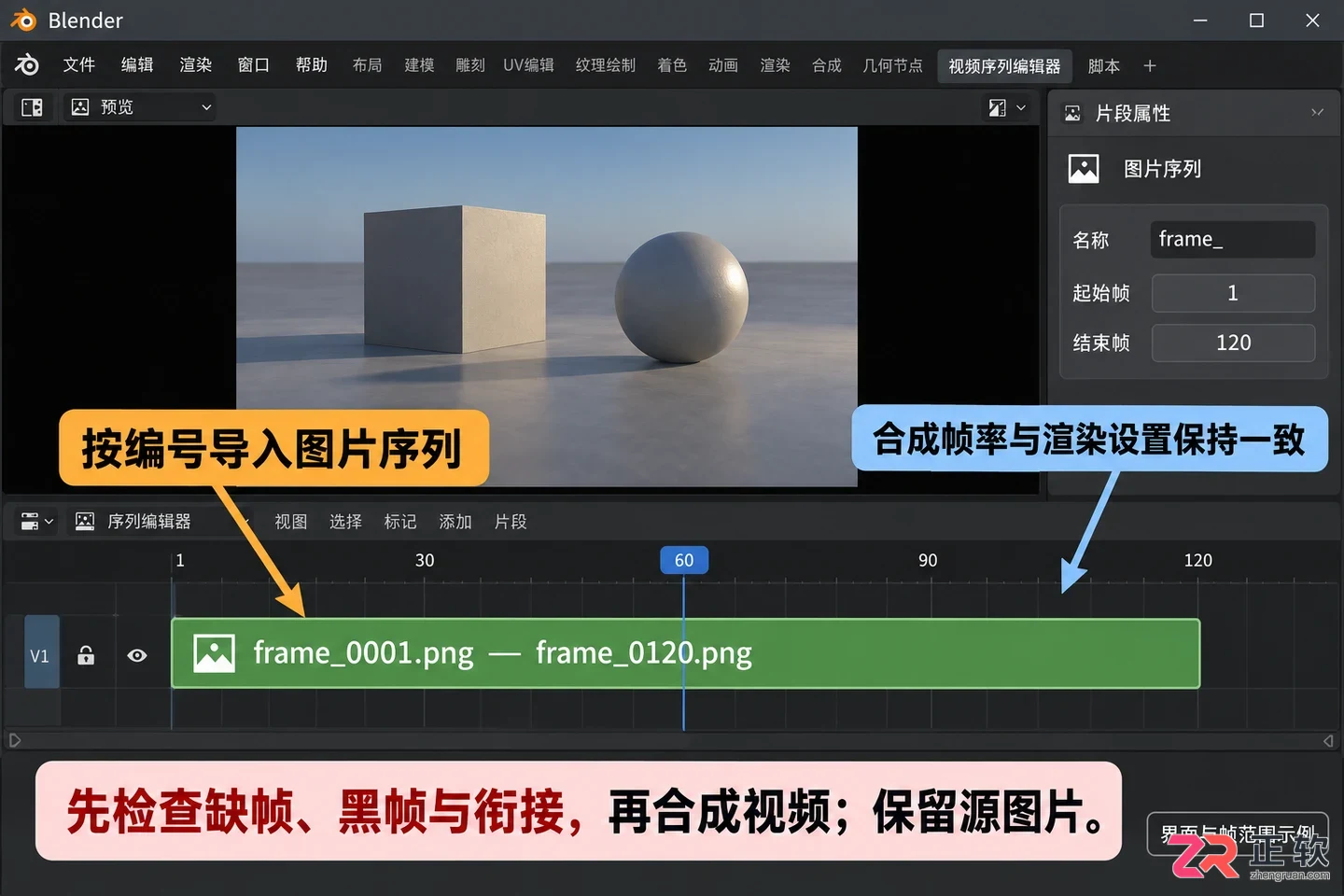Switch to the UV编辑 workspace tab
Viewport: 1344px width, 896px height.
pyautogui.click(x=528, y=65)
